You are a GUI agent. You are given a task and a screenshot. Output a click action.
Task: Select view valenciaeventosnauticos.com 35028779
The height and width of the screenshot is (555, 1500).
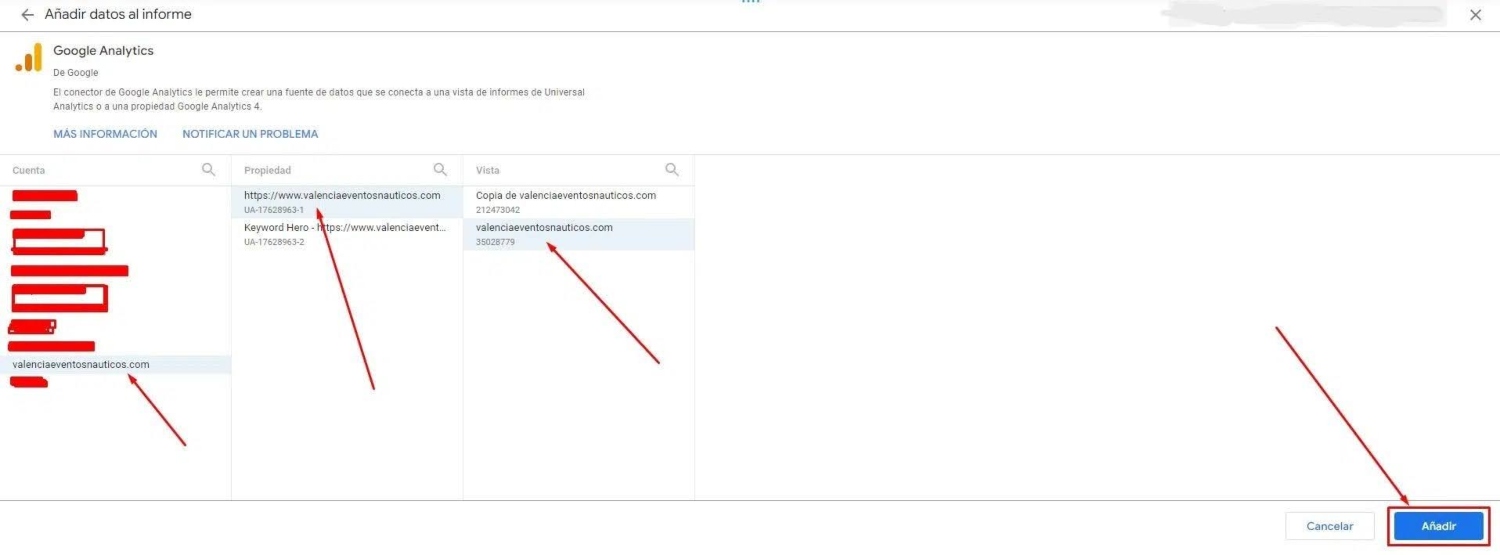click(579, 234)
